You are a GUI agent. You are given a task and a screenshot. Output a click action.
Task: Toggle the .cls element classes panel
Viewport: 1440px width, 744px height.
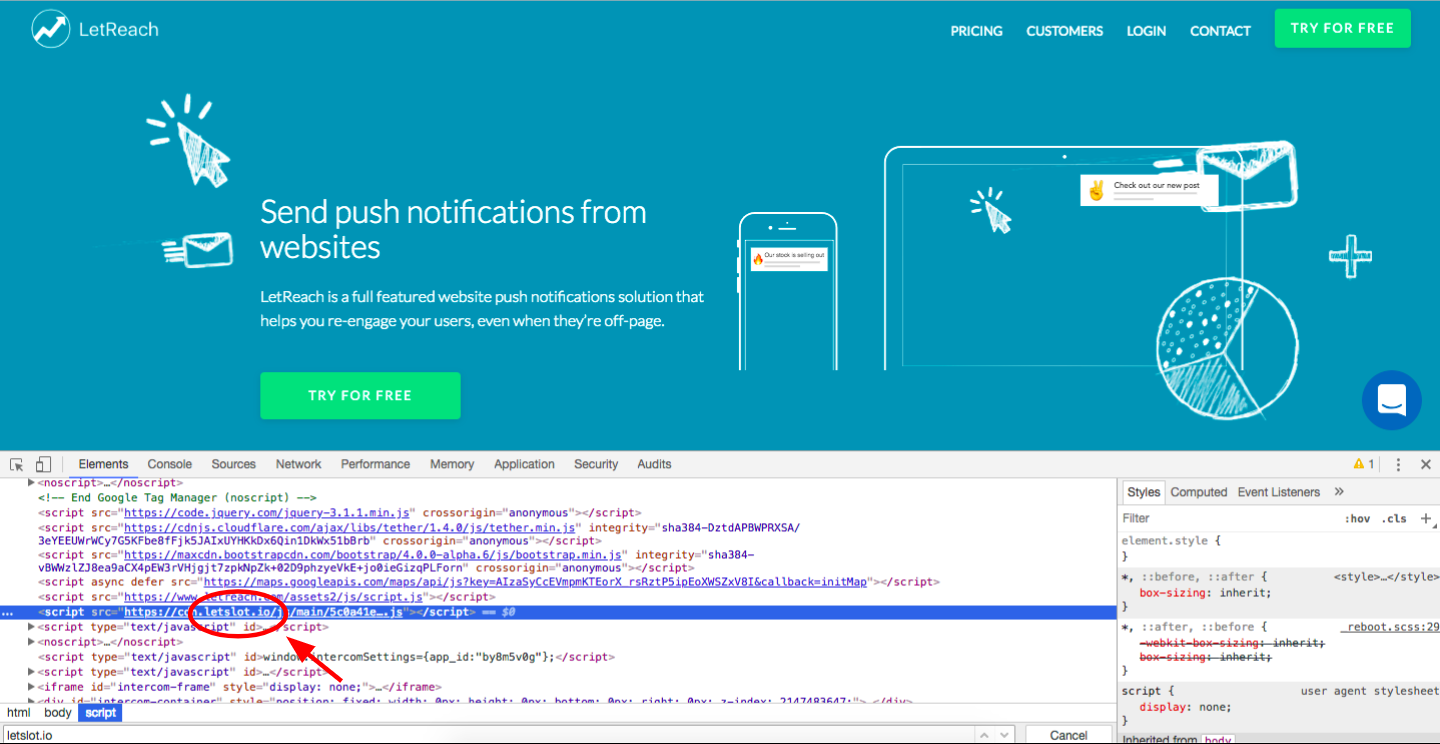click(1394, 518)
